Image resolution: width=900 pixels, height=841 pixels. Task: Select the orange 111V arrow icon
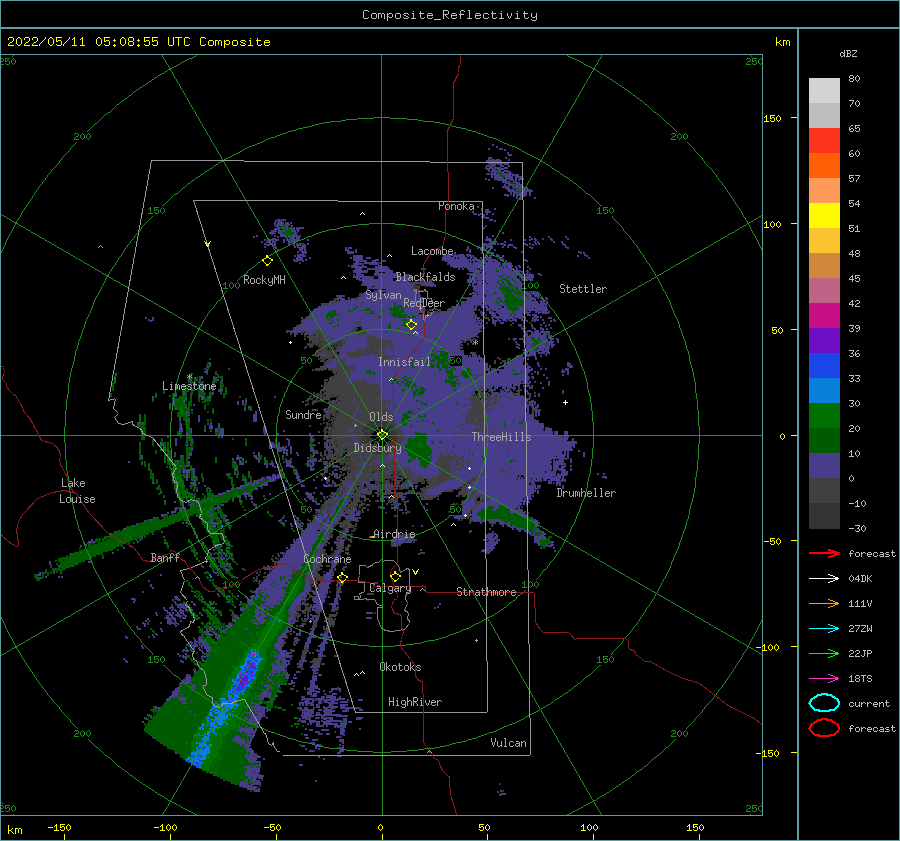pos(824,603)
